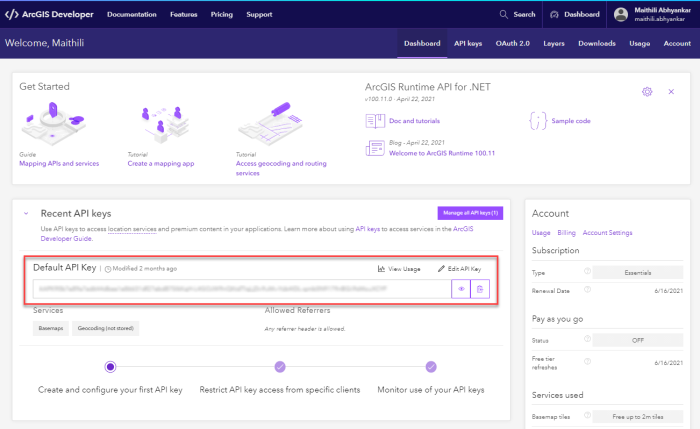The image size is (700, 429).
Task: Go to the OAuth 2.0 tab
Action: (x=513, y=44)
